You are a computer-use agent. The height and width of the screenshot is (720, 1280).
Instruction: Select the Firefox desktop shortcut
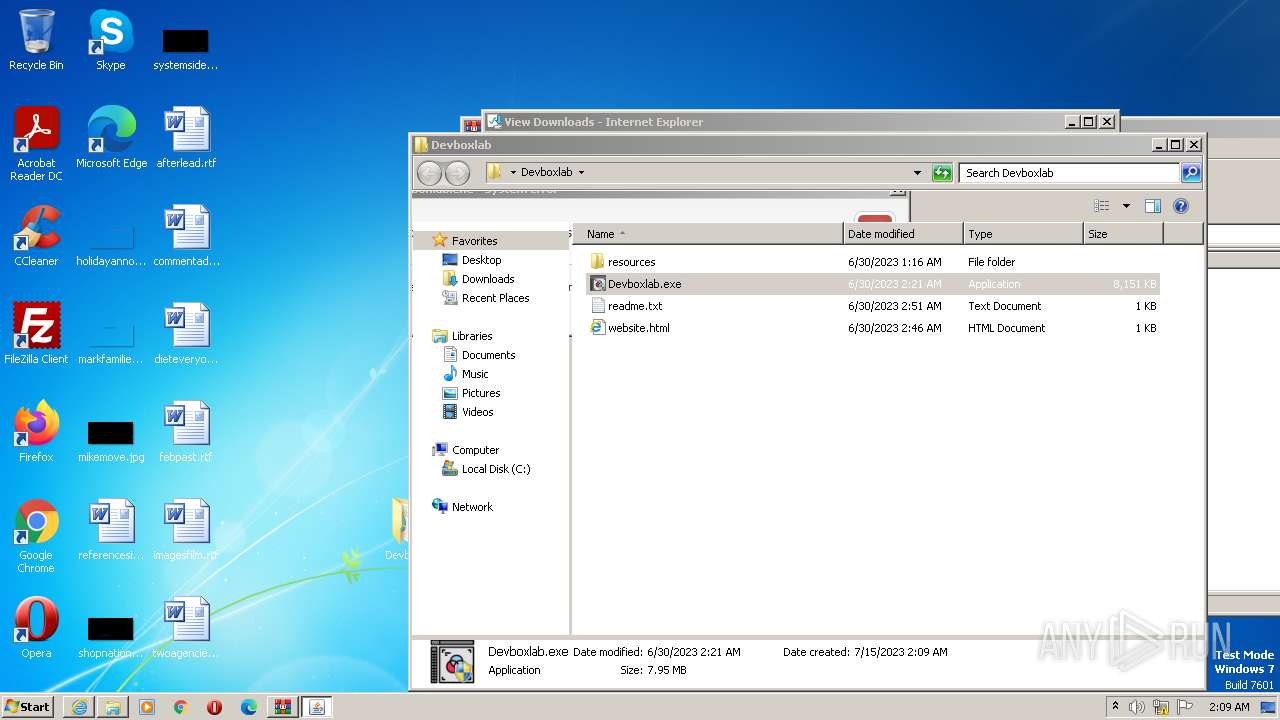click(x=36, y=432)
